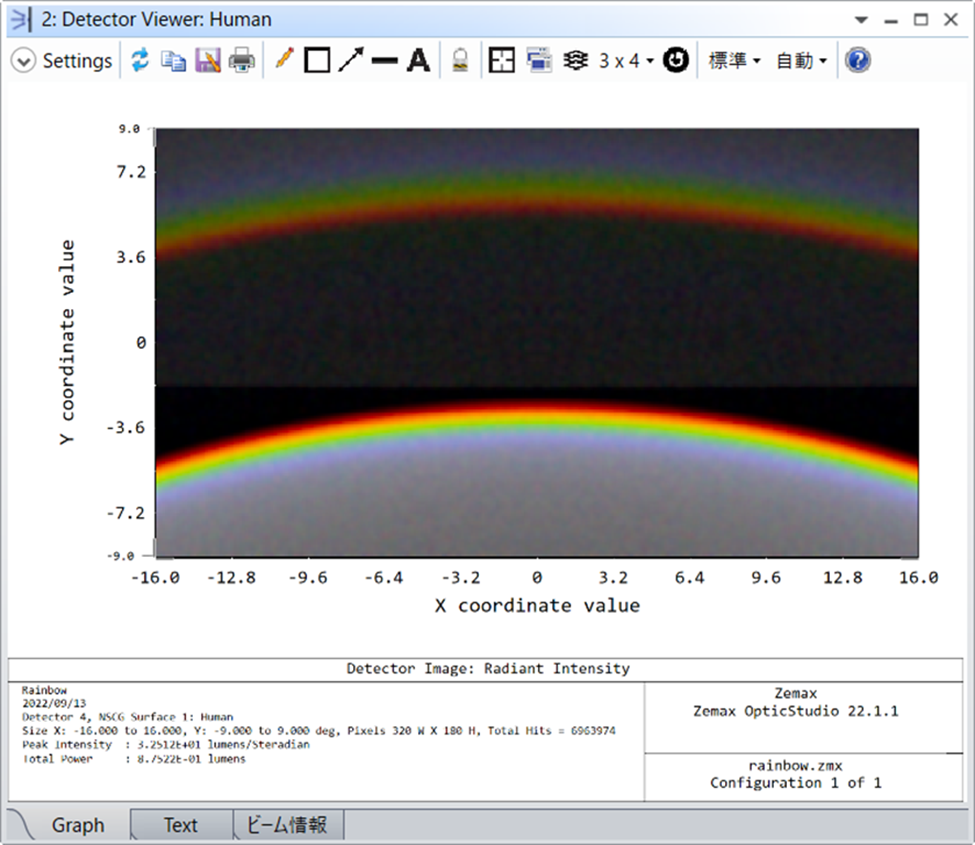Open the ビーム情報 tab
Viewport: 975px width, 845px height.
287,825
